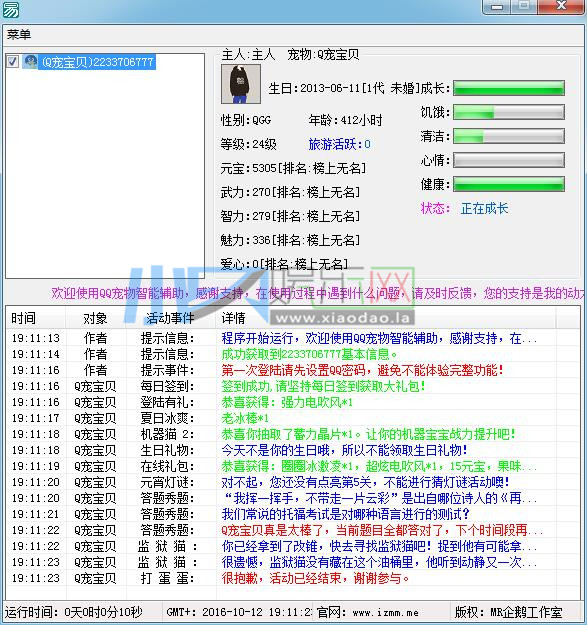
Task: Click the application icon in title bar
Action: (x=10, y=10)
